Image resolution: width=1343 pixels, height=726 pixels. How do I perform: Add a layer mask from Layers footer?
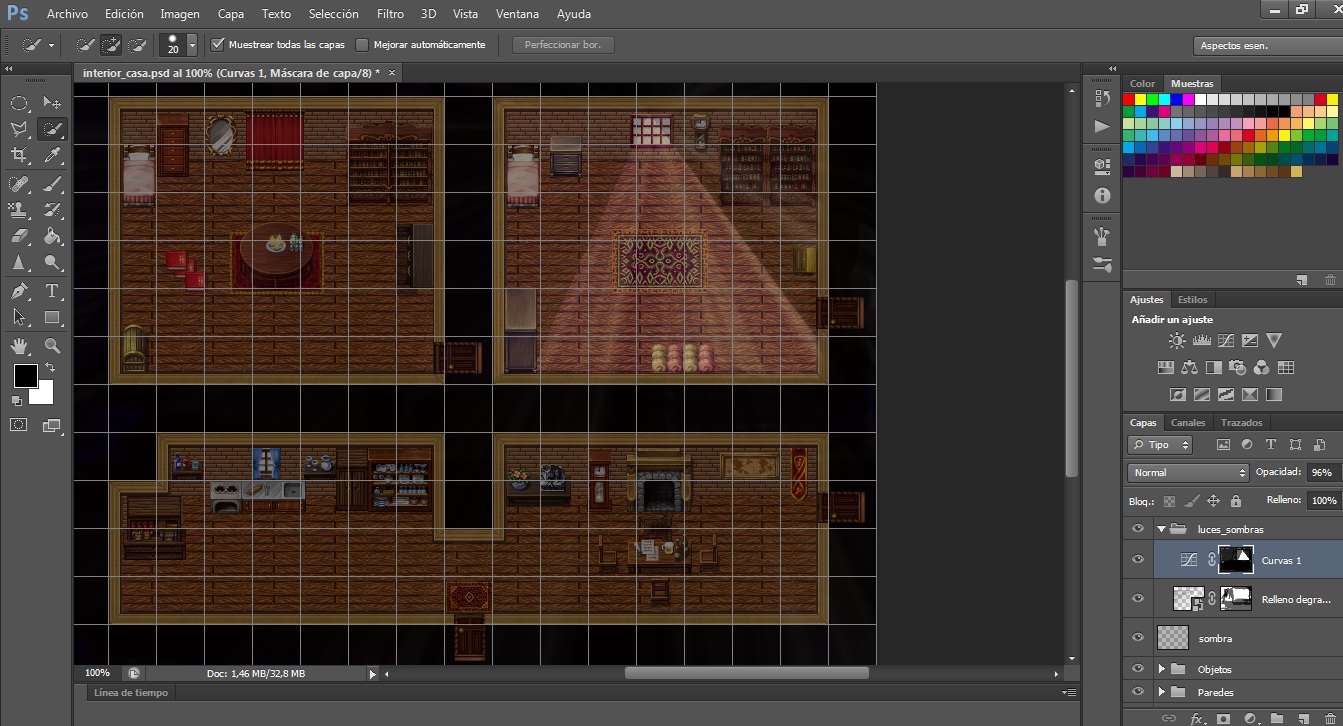(x=1223, y=718)
